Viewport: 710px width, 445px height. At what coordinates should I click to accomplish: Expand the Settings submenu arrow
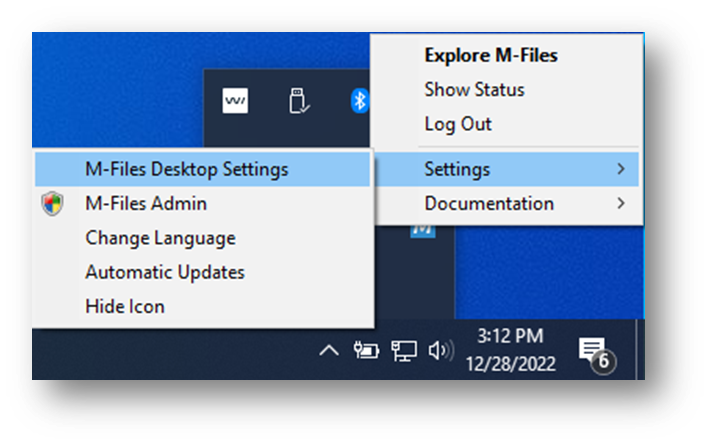[621, 169]
